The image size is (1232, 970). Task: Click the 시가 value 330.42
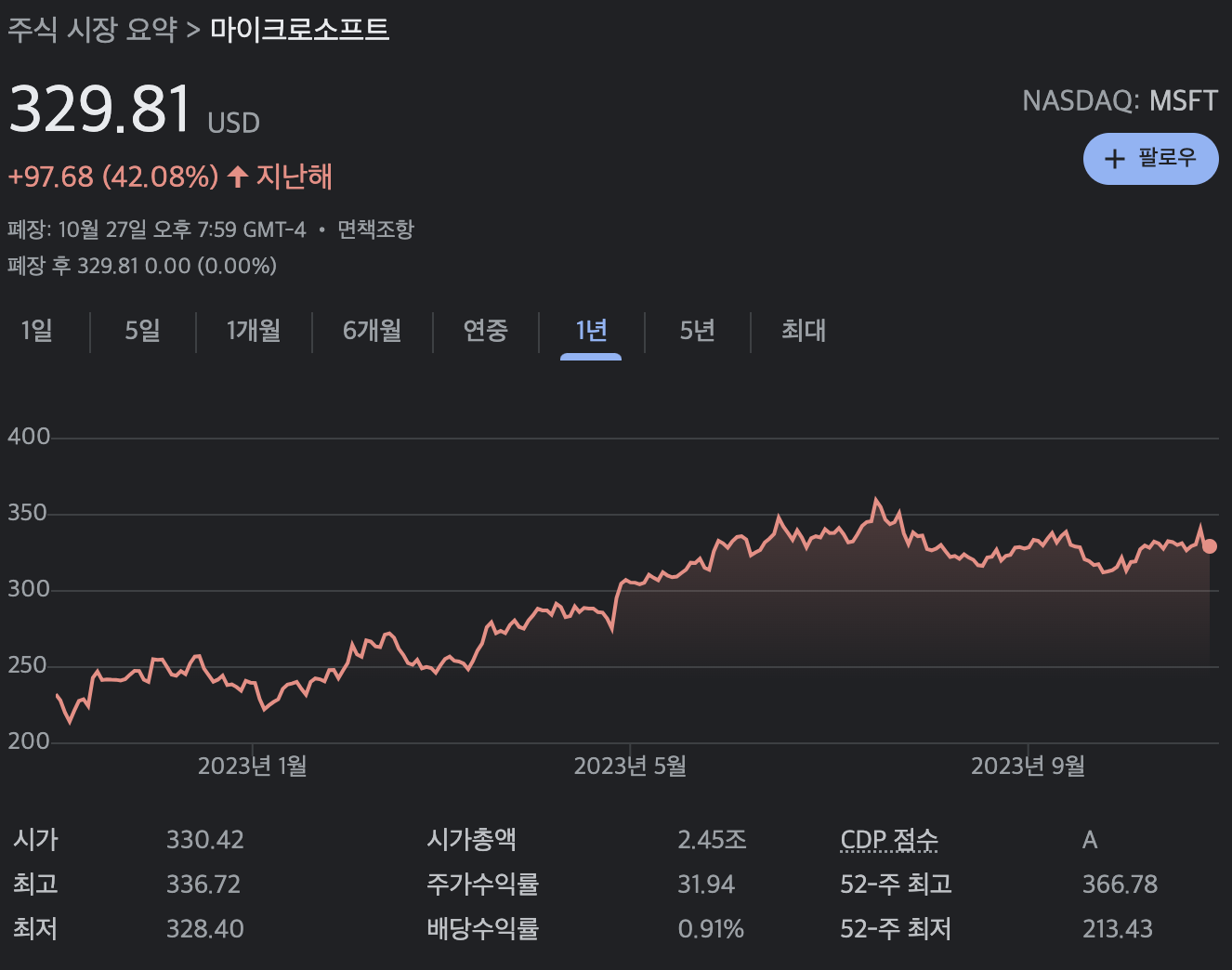coord(205,840)
